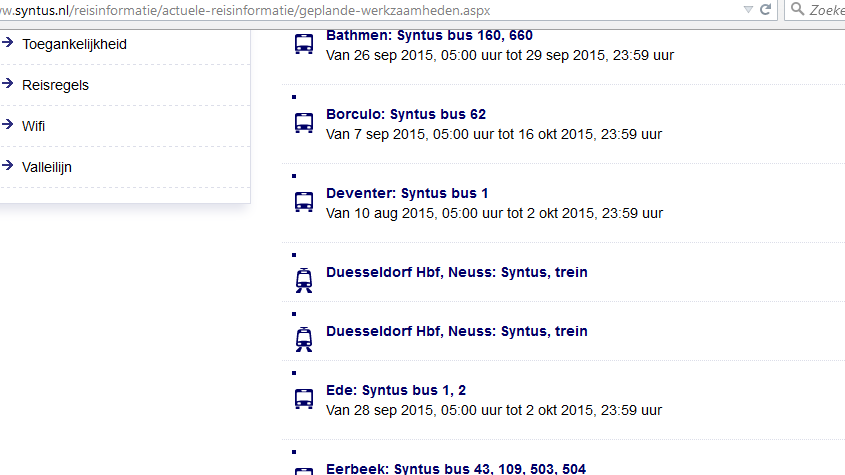Screen dimensions: 845x475
Task: Open Deventer: Syntus bus 1 link
Action: (x=407, y=193)
